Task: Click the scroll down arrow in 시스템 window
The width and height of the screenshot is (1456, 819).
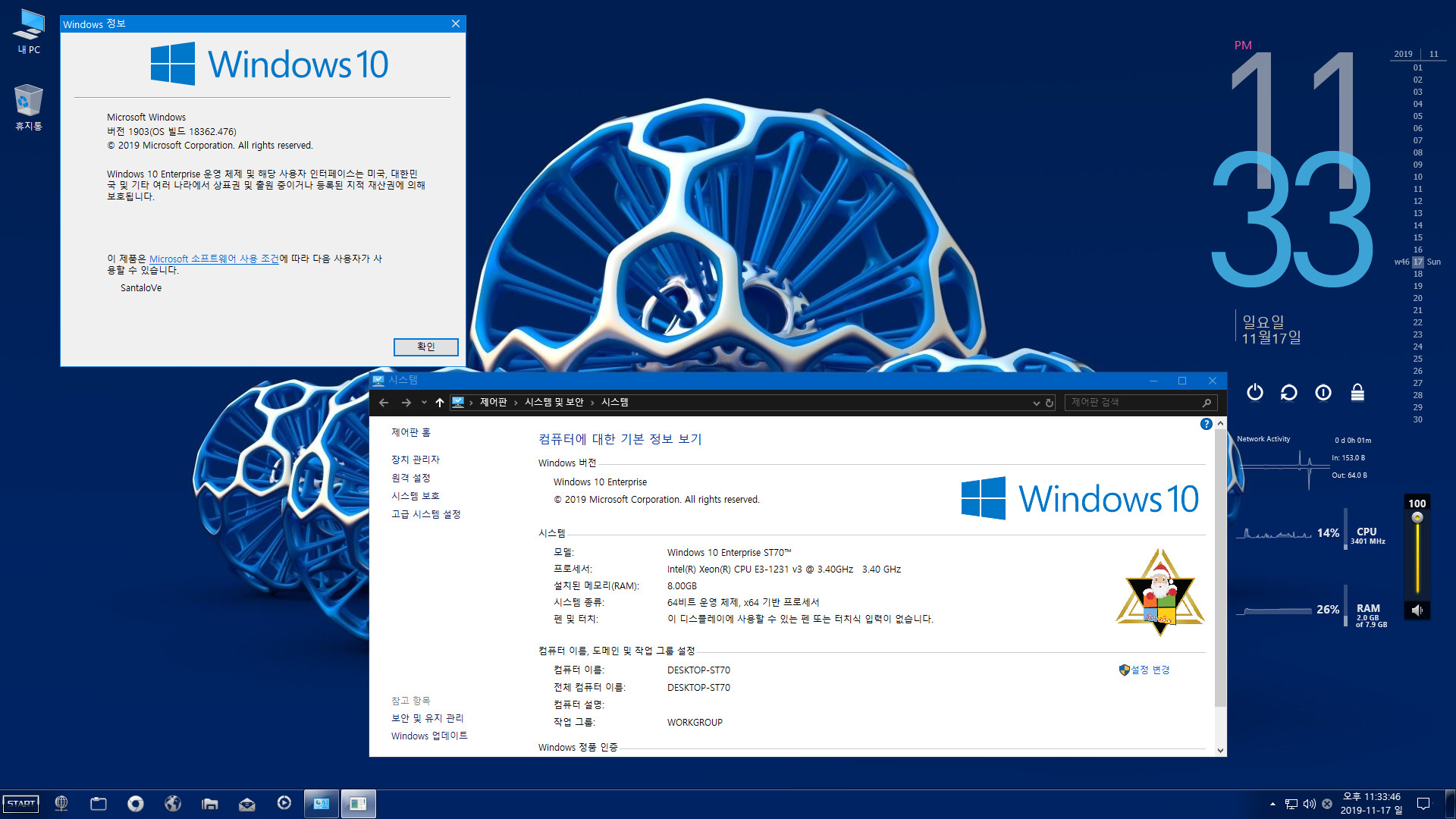Action: pyautogui.click(x=1220, y=750)
